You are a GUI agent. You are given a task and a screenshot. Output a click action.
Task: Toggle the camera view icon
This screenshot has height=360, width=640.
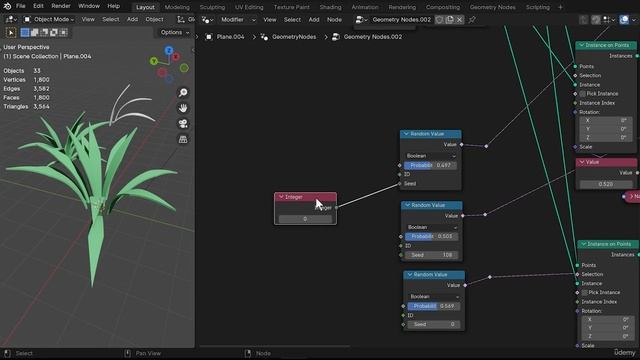(183, 124)
